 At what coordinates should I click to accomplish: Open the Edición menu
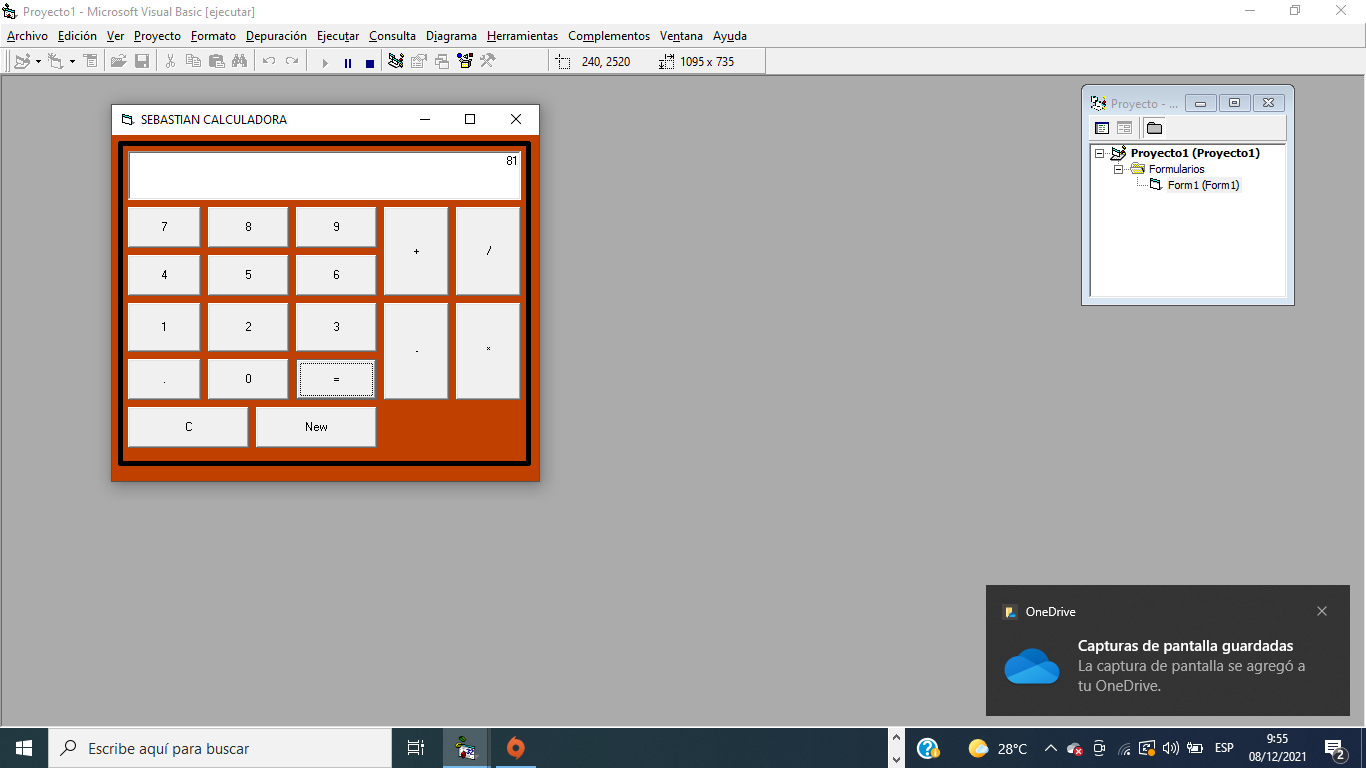point(77,36)
